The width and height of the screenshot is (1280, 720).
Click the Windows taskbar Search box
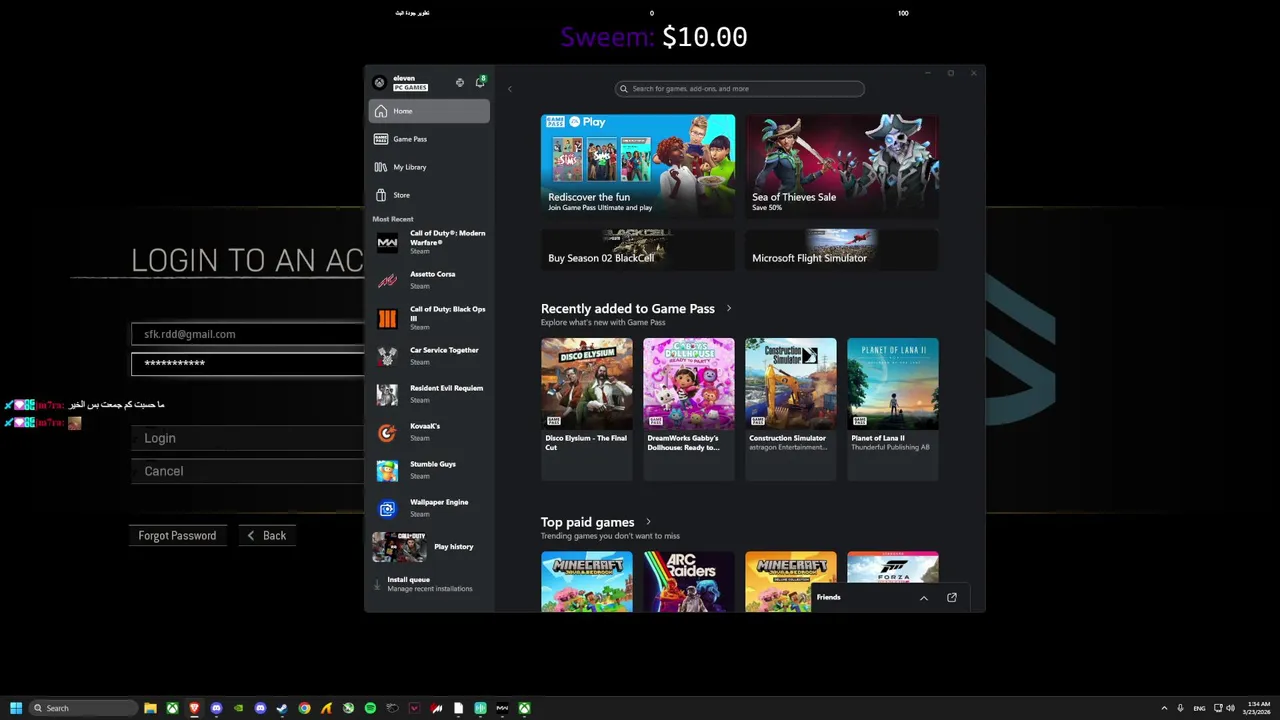point(84,708)
